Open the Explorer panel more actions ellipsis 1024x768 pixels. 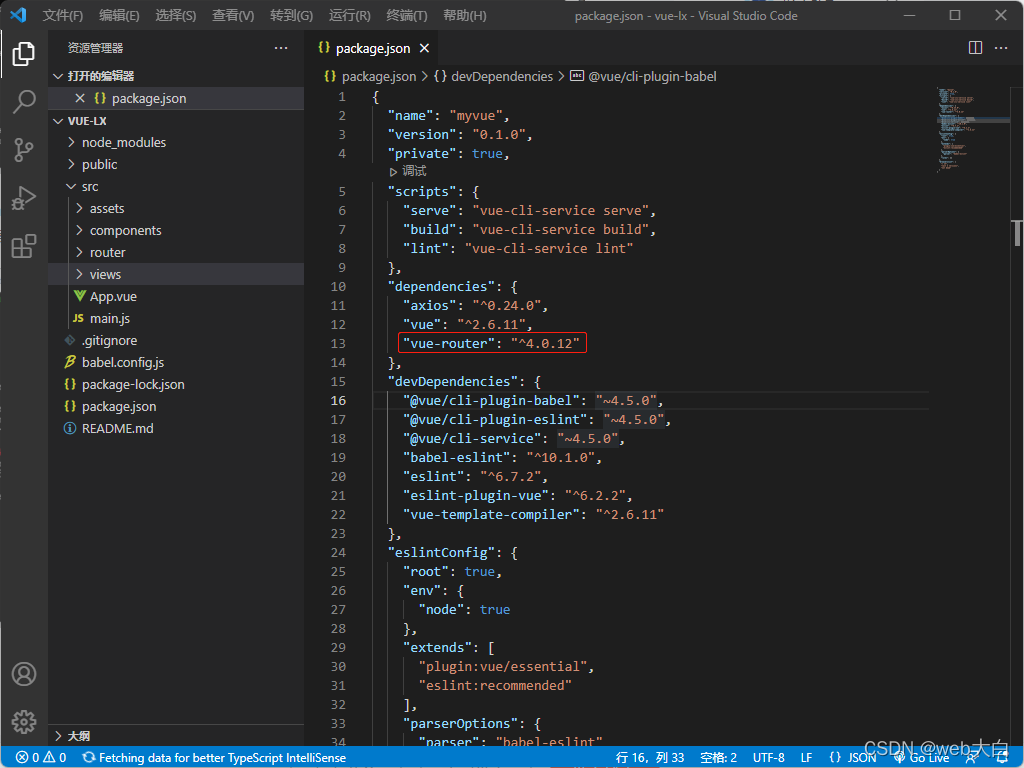click(281, 48)
